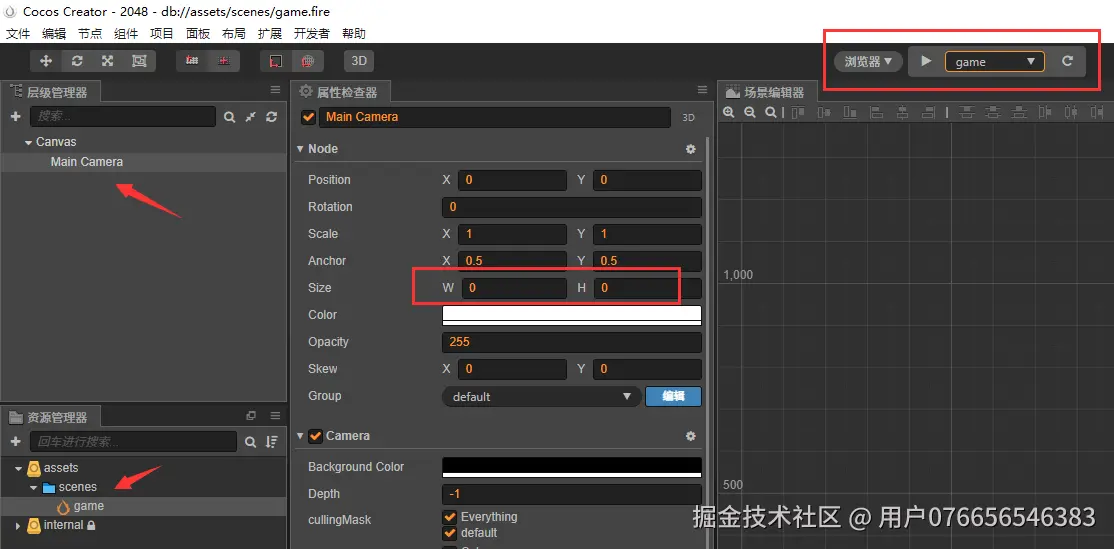The image size is (1114, 549).
Task: Select the Scale transform tool
Action: (x=107, y=61)
